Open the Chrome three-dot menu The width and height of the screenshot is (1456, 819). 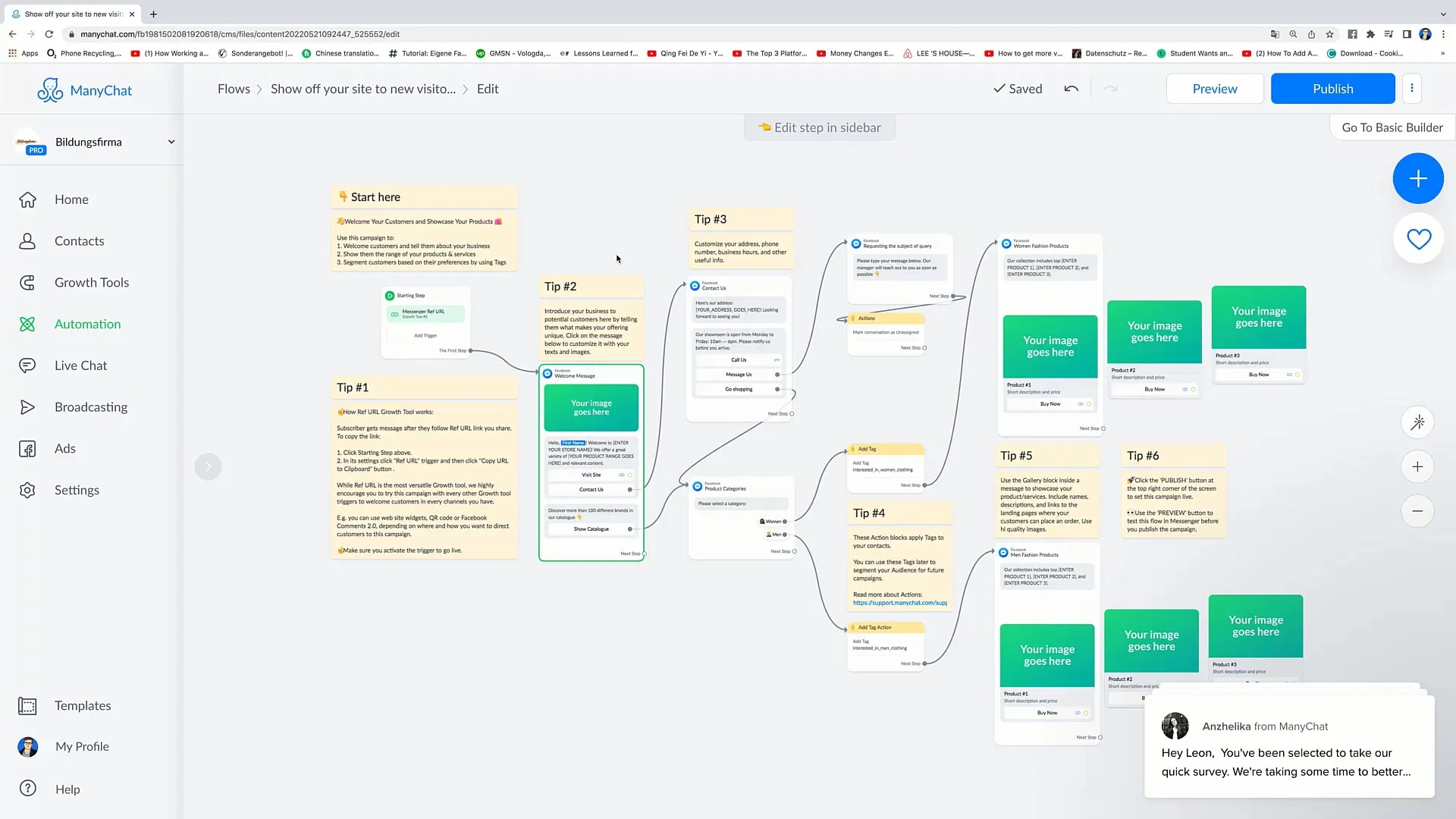(x=1443, y=34)
